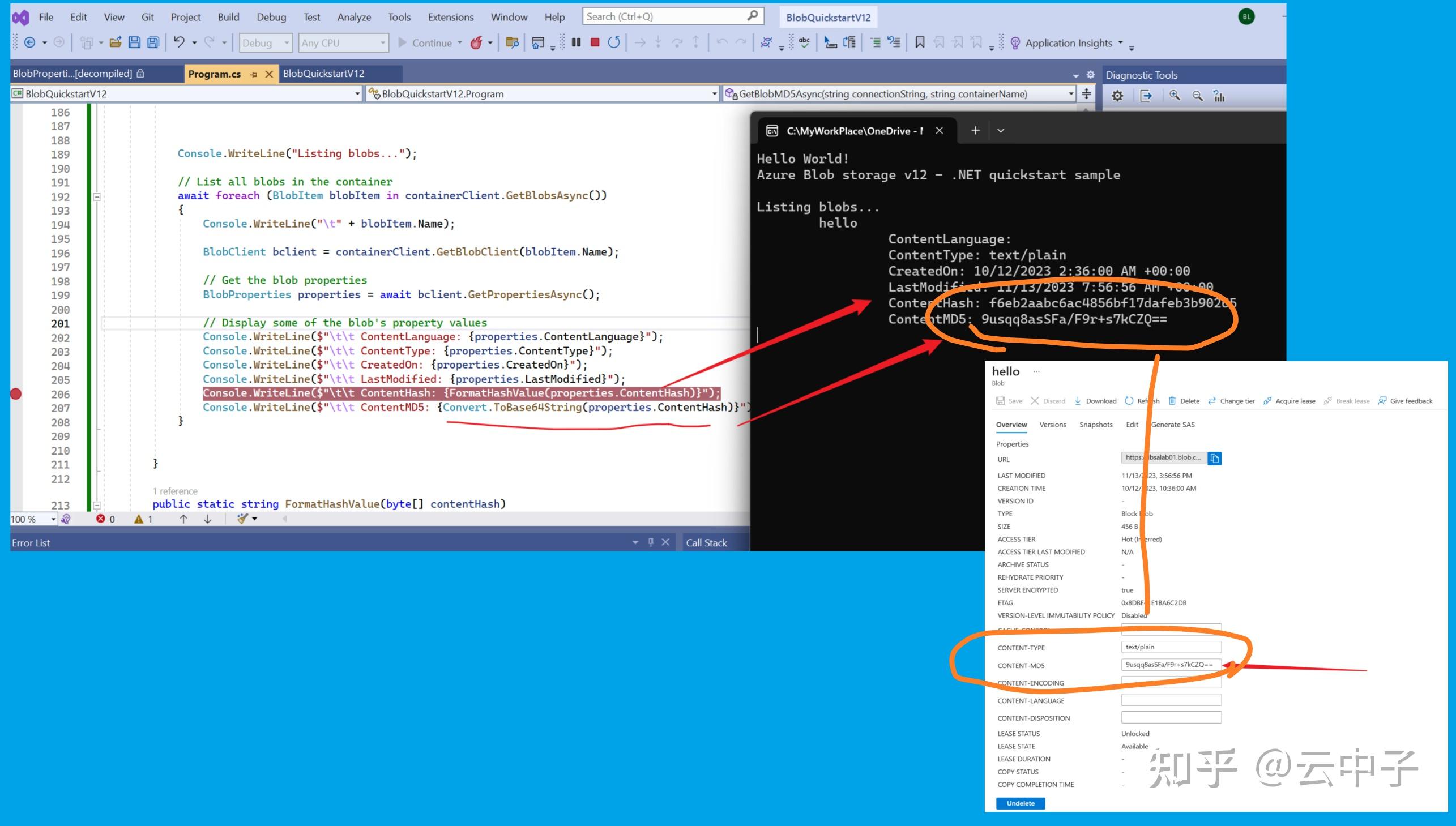Viewport: 1456px width, 826px height.
Task: Toggle a bookmark in the editor toolbar
Action: click(919, 42)
